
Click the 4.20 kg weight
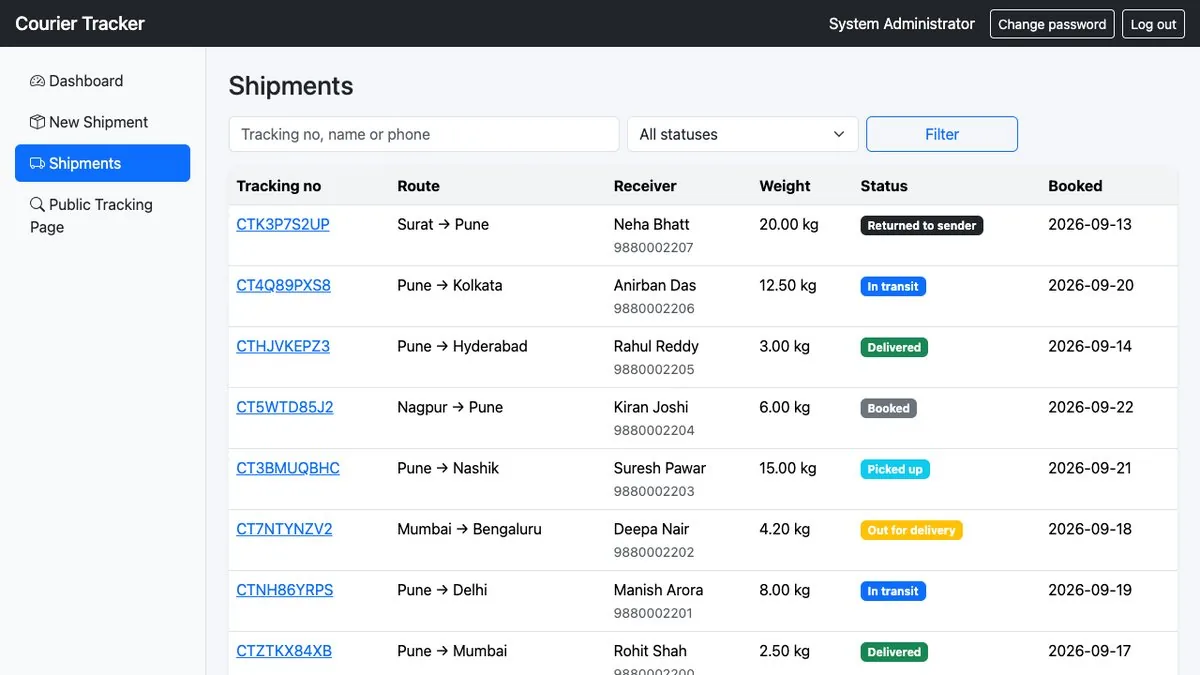pyautogui.click(x=785, y=529)
